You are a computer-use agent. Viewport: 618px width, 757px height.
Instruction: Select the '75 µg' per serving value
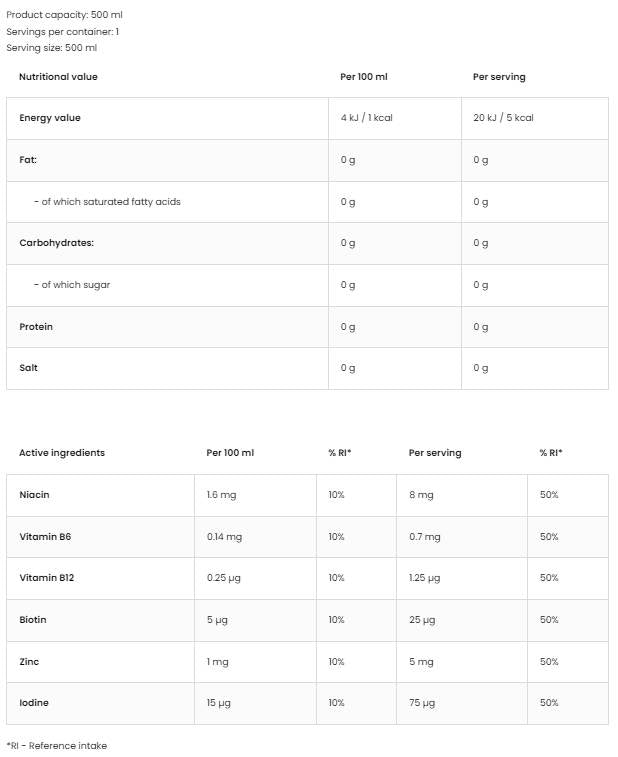tap(422, 703)
